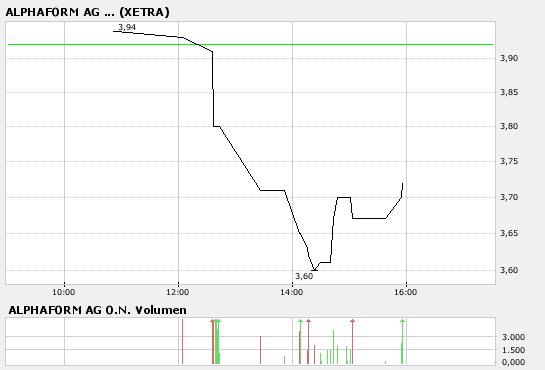The image size is (545, 370).
Task: Click the ALPHAFORM AG O.N. Volumen heading
Action: click(x=97, y=310)
